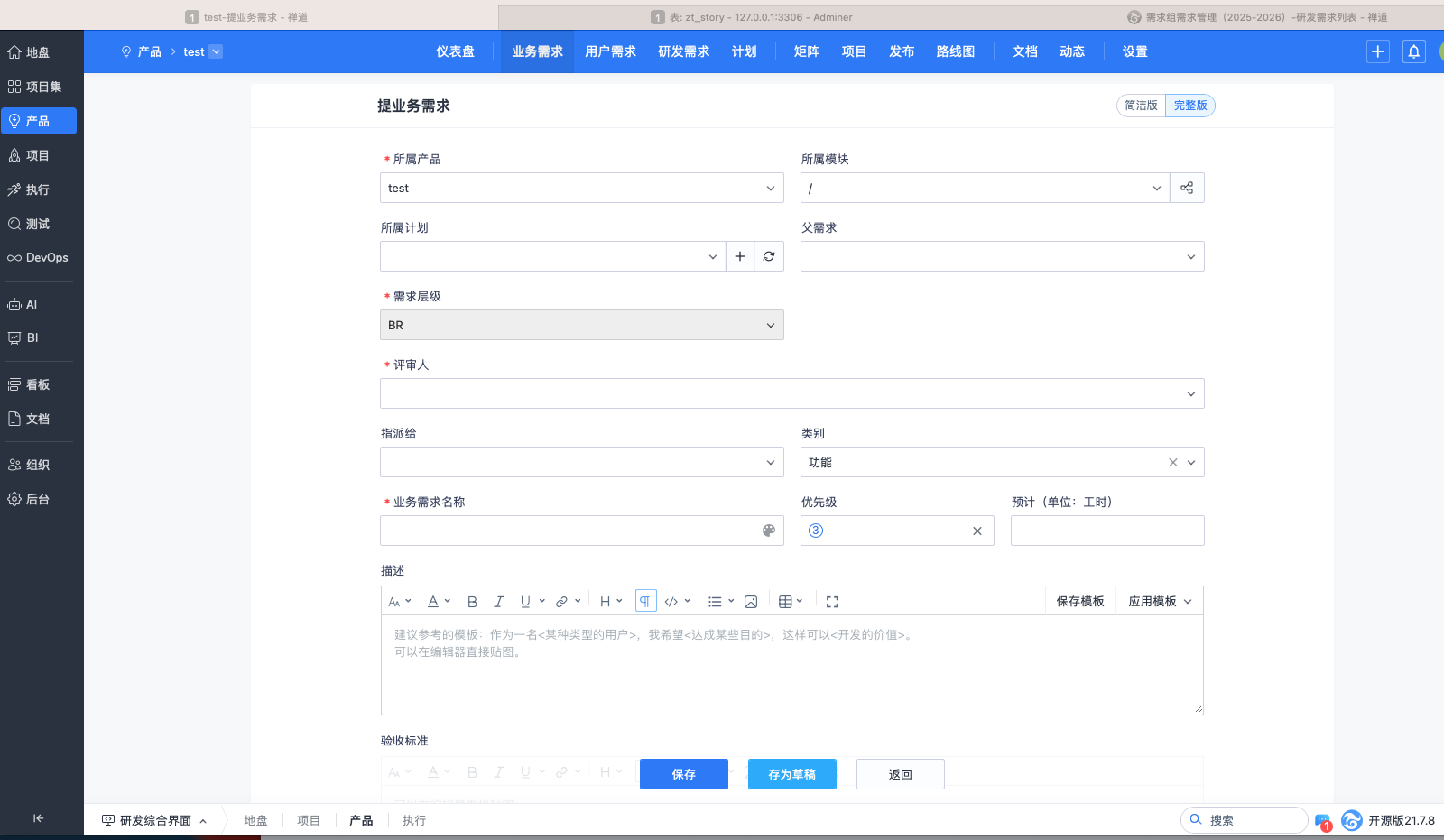Image resolution: width=1444 pixels, height=840 pixels.
Task: Open the 优先级 picker showing 3
Action: coord(897,531)
